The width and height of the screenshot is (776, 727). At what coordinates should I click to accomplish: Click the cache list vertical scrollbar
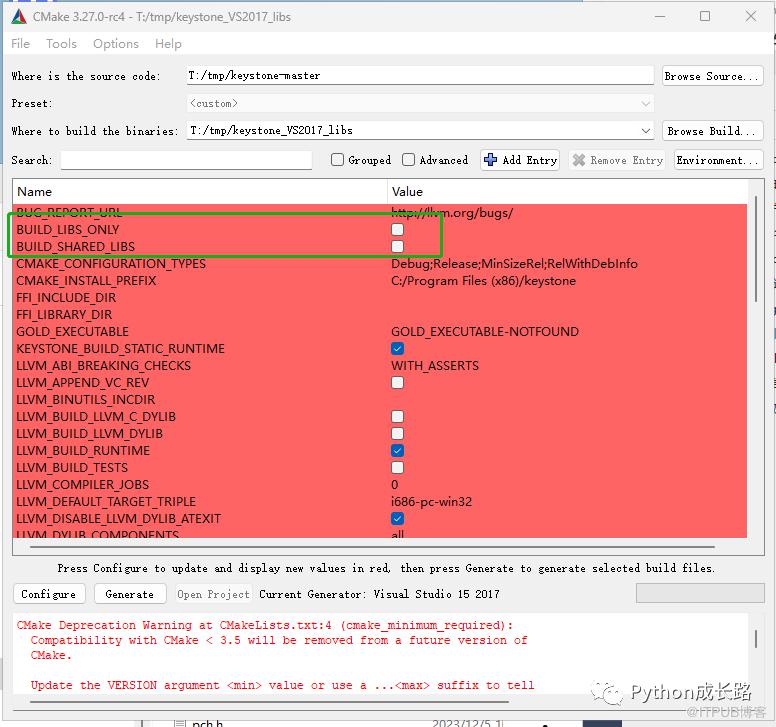click(x=756, y=249)
